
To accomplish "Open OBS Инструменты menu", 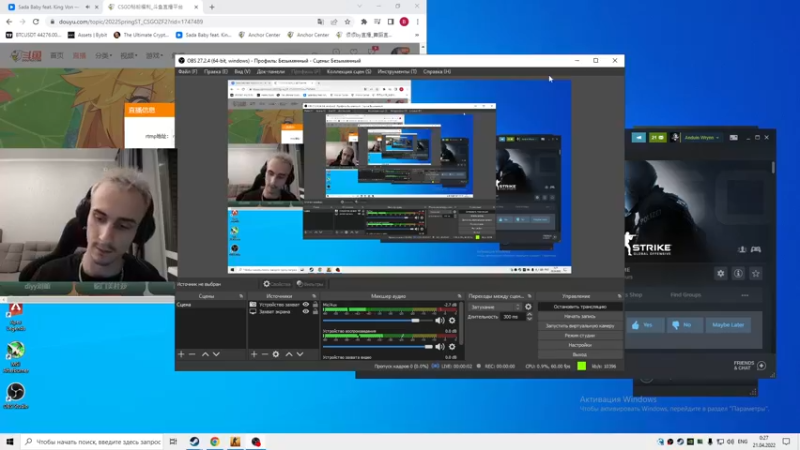I will pyautogui.click(x=397, y=72).
